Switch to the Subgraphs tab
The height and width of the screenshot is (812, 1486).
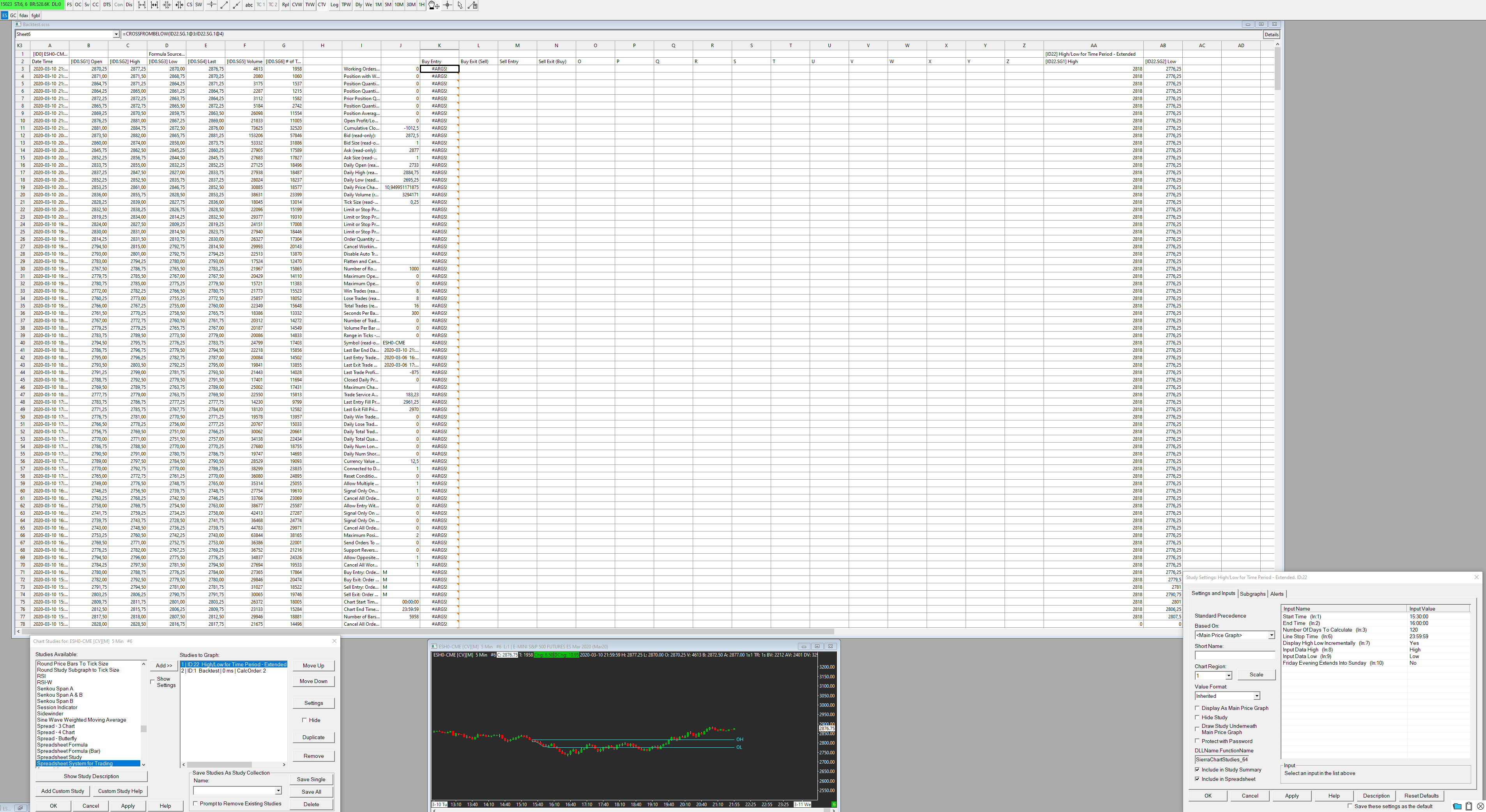click(x=1252, y=593)
